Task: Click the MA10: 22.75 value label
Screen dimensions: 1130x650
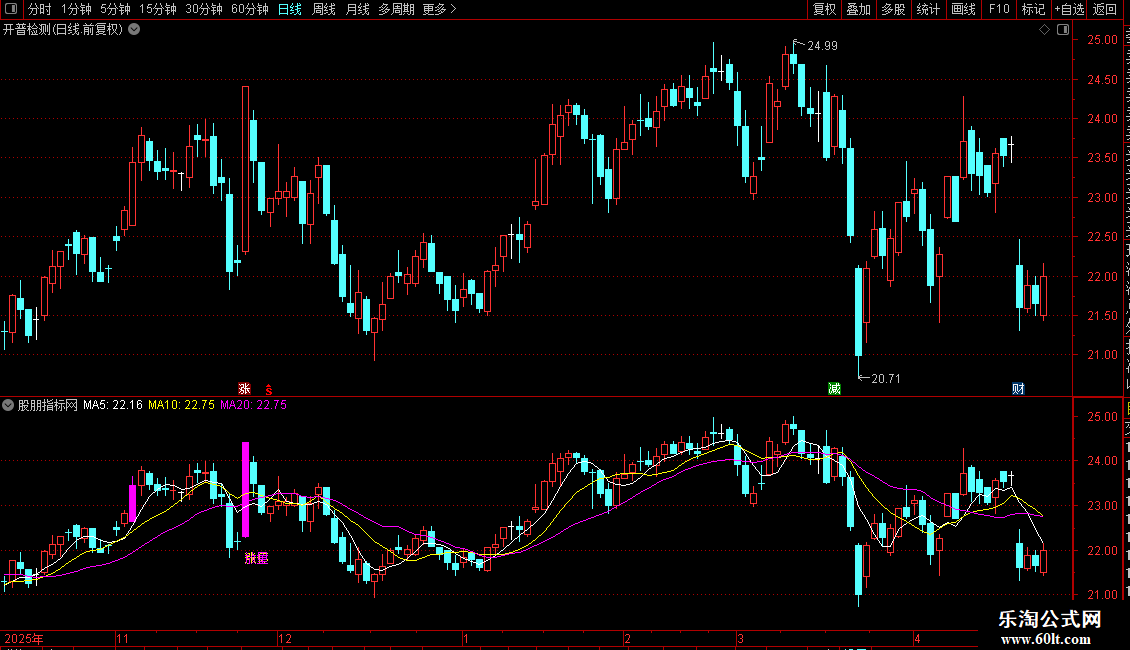Action: (x=182, y=405)
